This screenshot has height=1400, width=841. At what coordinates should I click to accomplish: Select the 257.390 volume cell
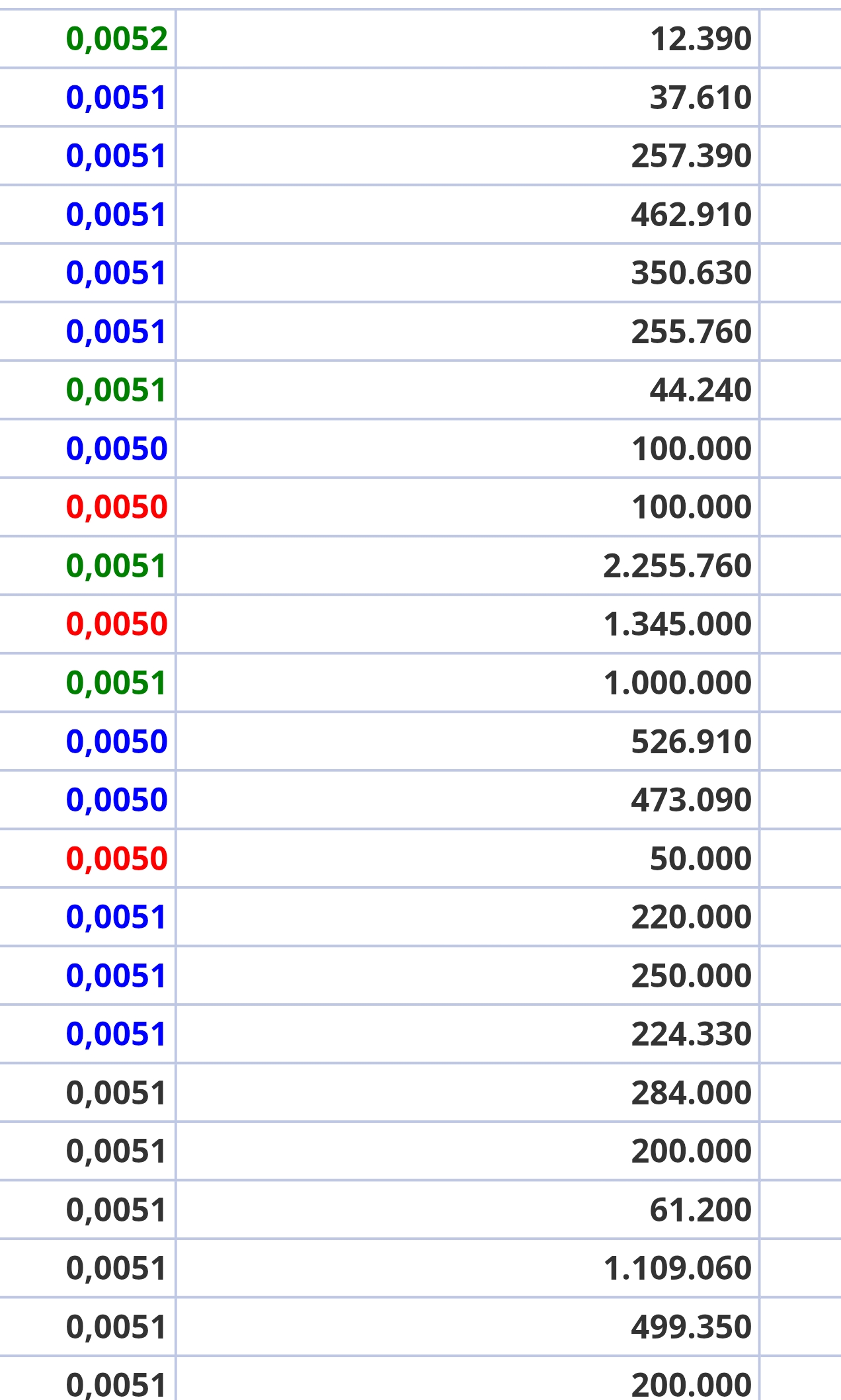tap(691, 156)
